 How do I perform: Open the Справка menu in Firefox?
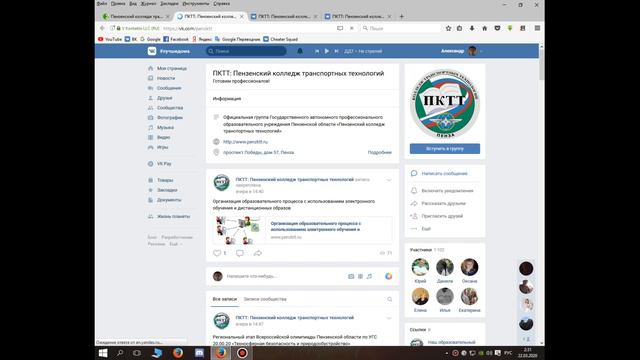click(222, 4)
